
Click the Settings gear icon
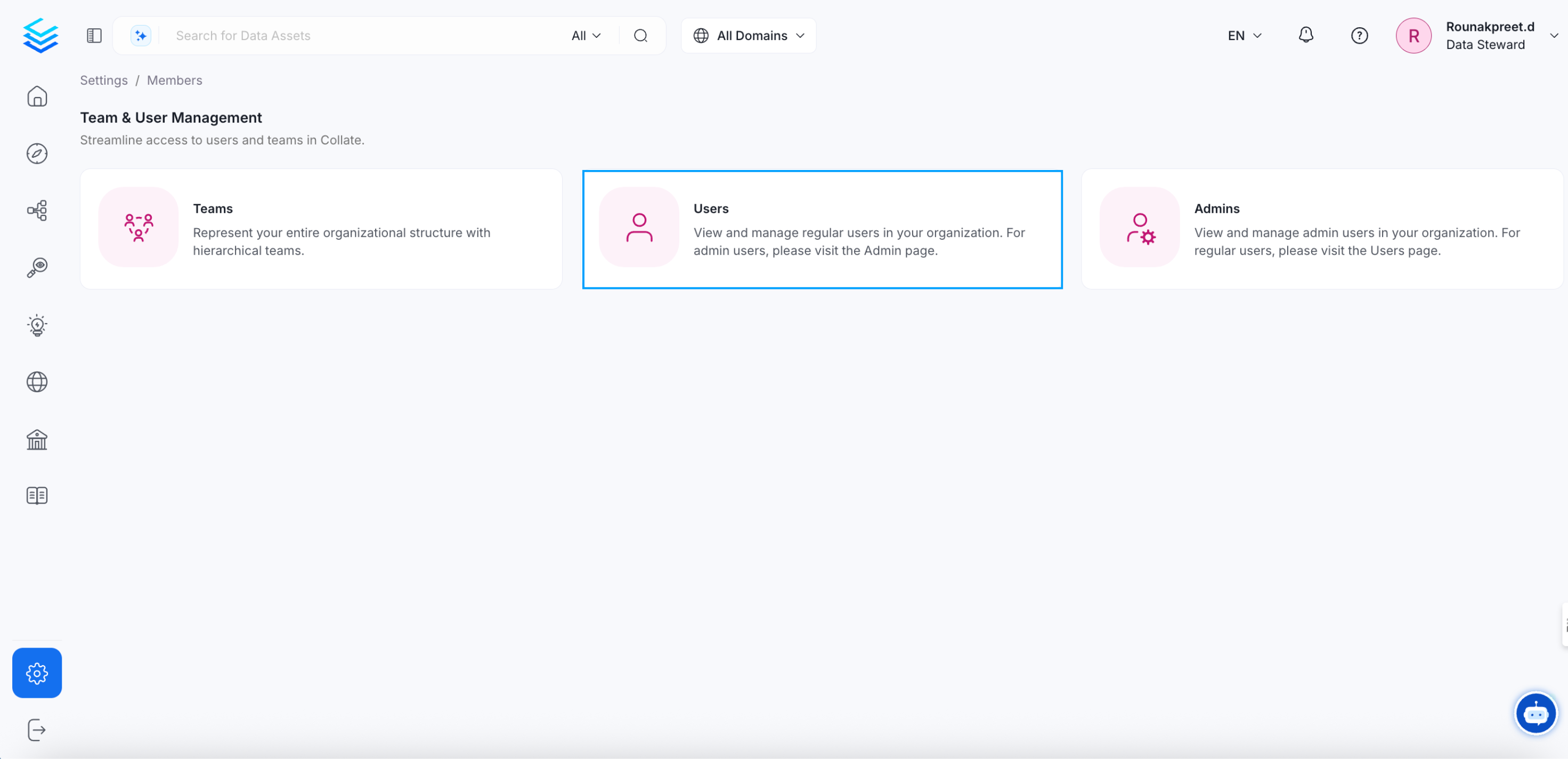point(37,673)
